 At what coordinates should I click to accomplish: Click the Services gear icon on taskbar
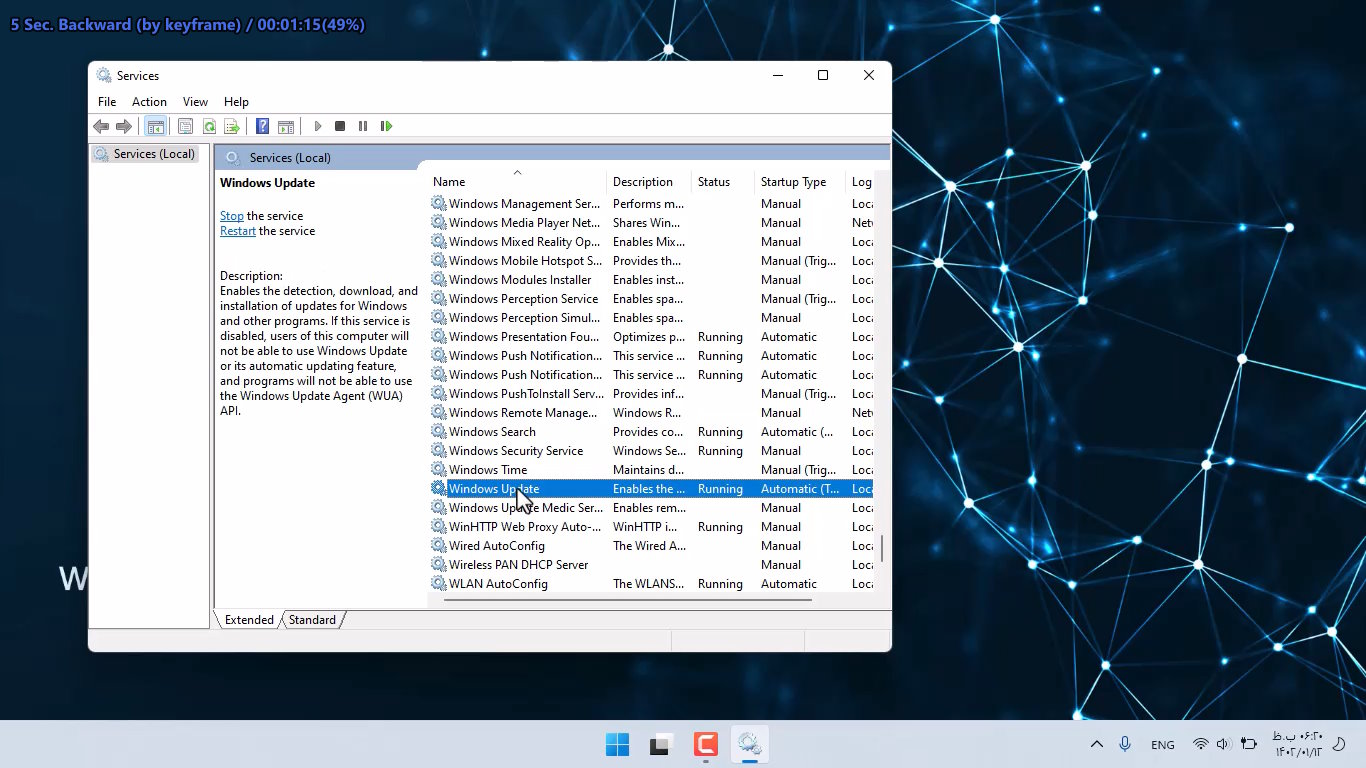750,745
